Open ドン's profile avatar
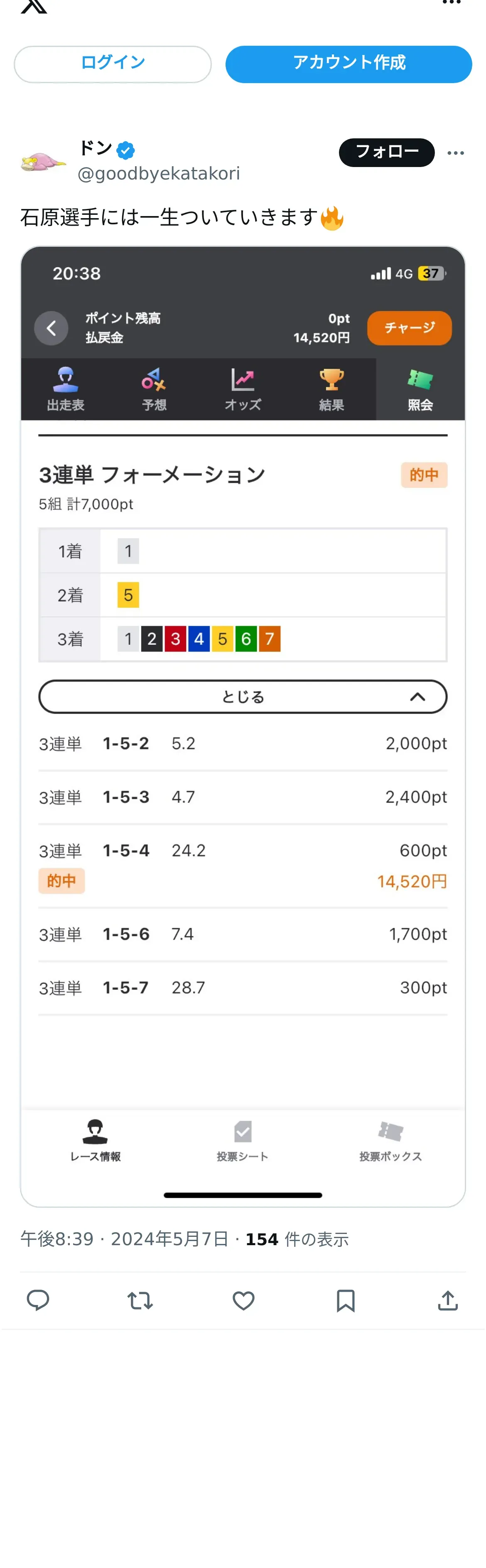This screenshot has width=486, height=1568. click(43, 162)
